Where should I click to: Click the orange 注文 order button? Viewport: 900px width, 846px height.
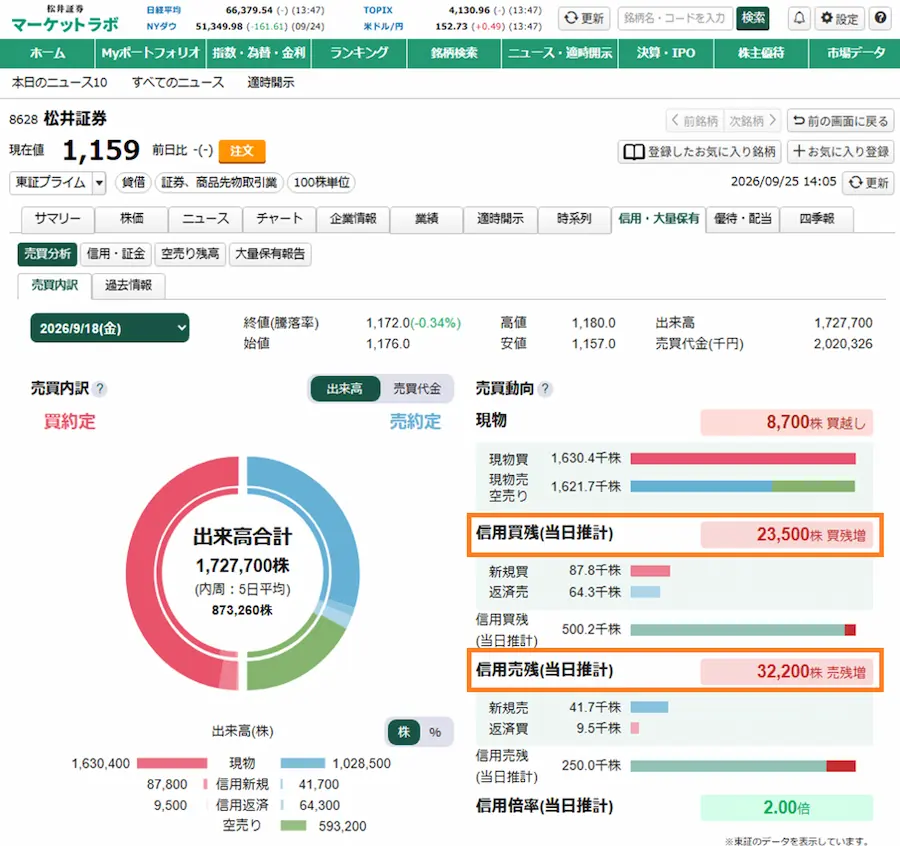(x=242, y=151)
